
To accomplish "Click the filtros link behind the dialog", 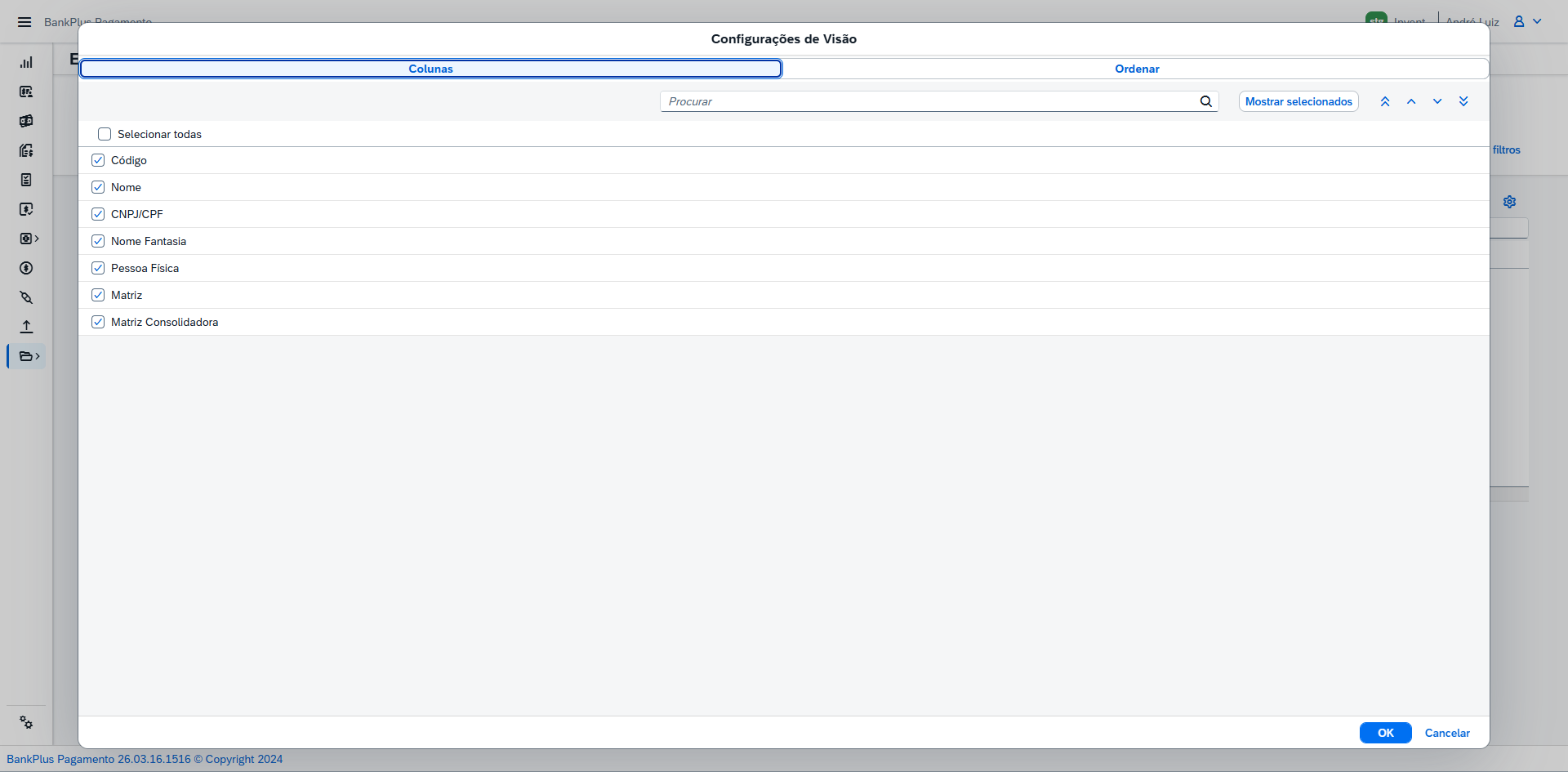I will coord(1506,150).
